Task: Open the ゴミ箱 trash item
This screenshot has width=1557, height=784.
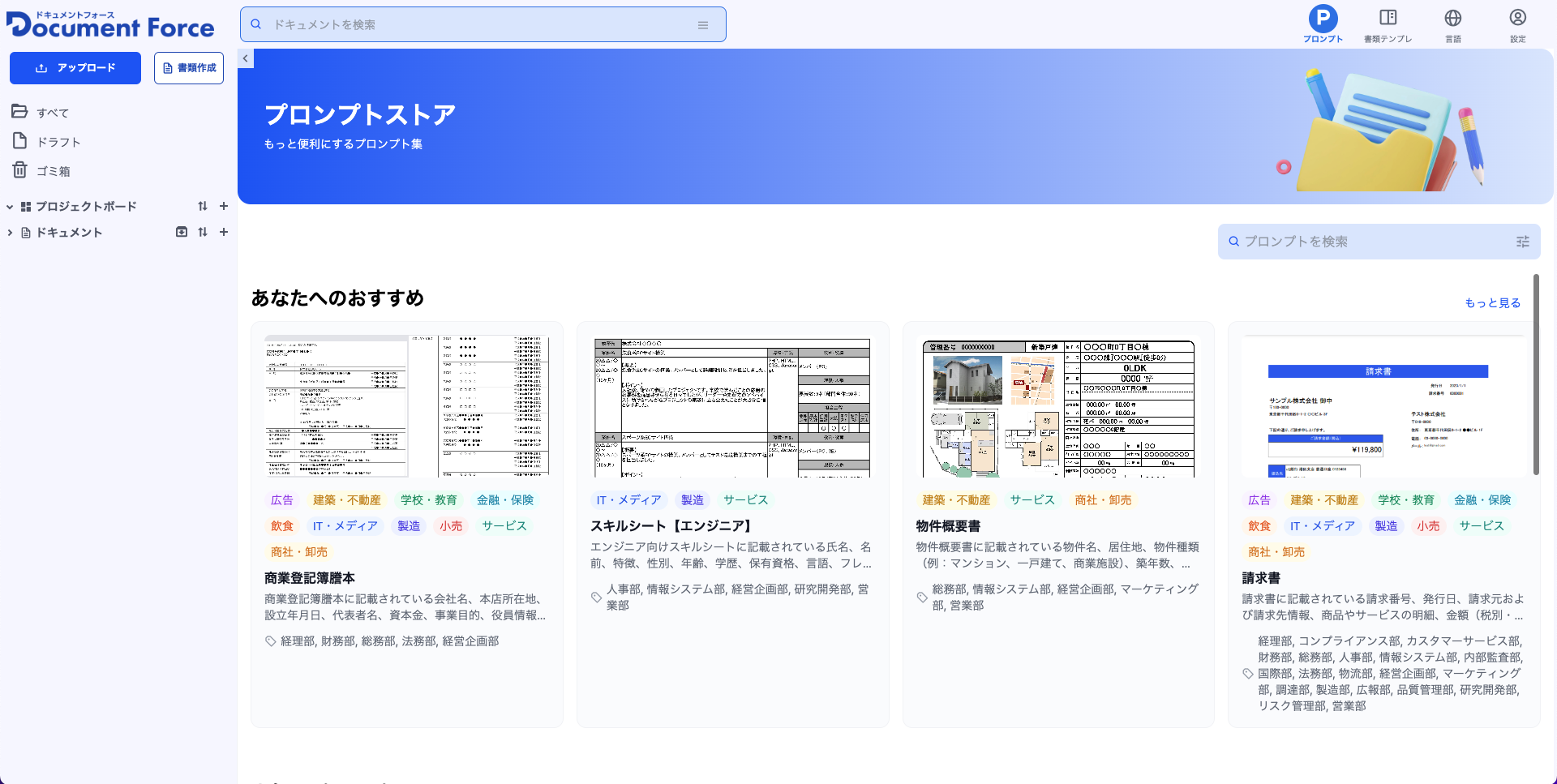Action: [x=53, y=171]
